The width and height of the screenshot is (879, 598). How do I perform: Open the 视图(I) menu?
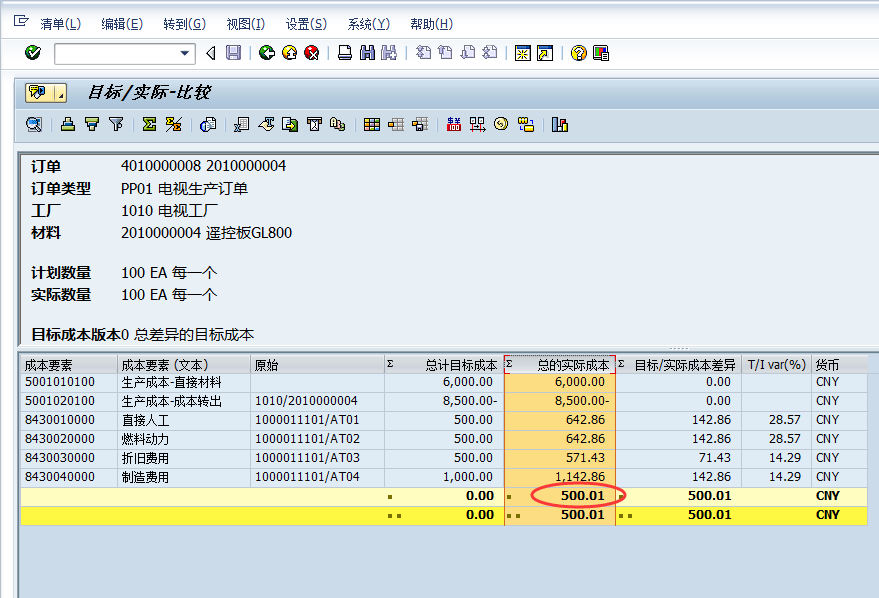point(246,24)
